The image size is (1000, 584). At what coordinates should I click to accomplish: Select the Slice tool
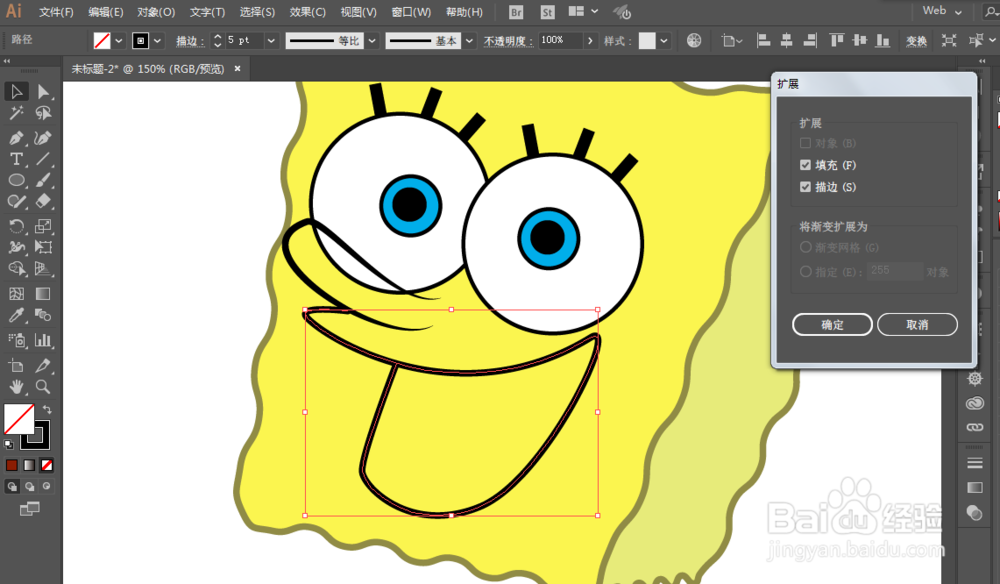coord(43,365)
